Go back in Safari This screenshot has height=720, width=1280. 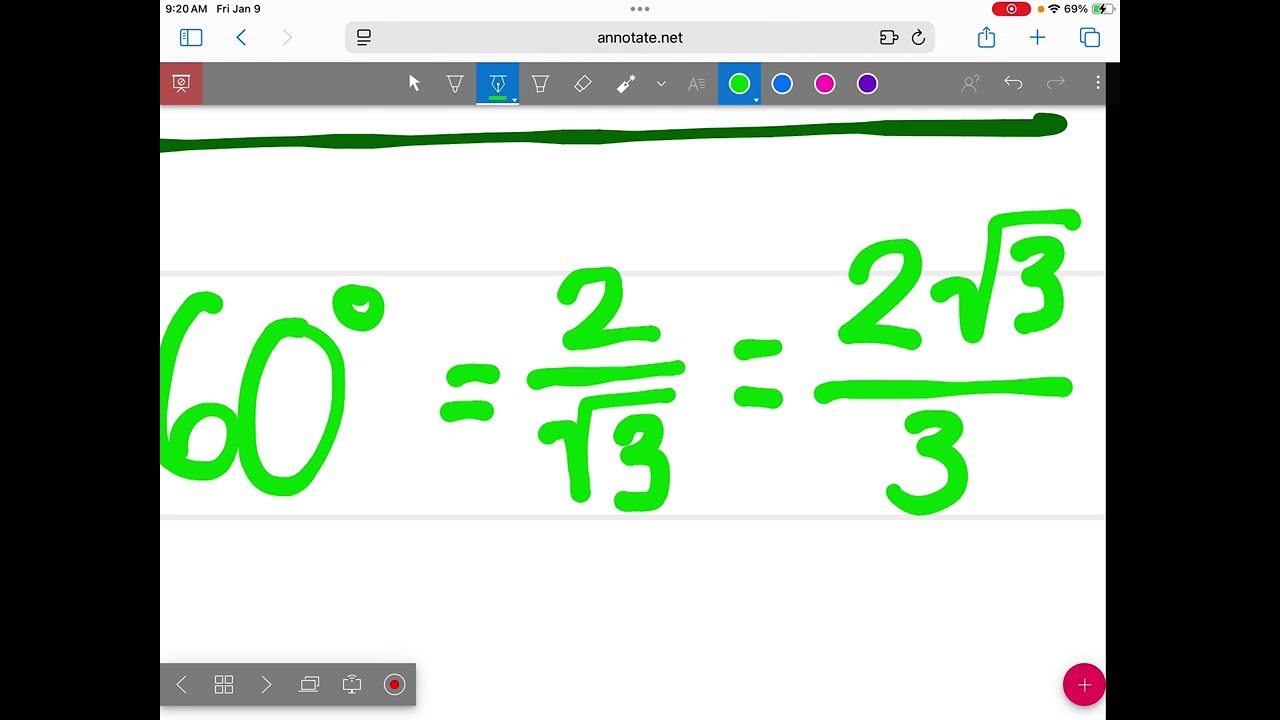coord(241,37)
